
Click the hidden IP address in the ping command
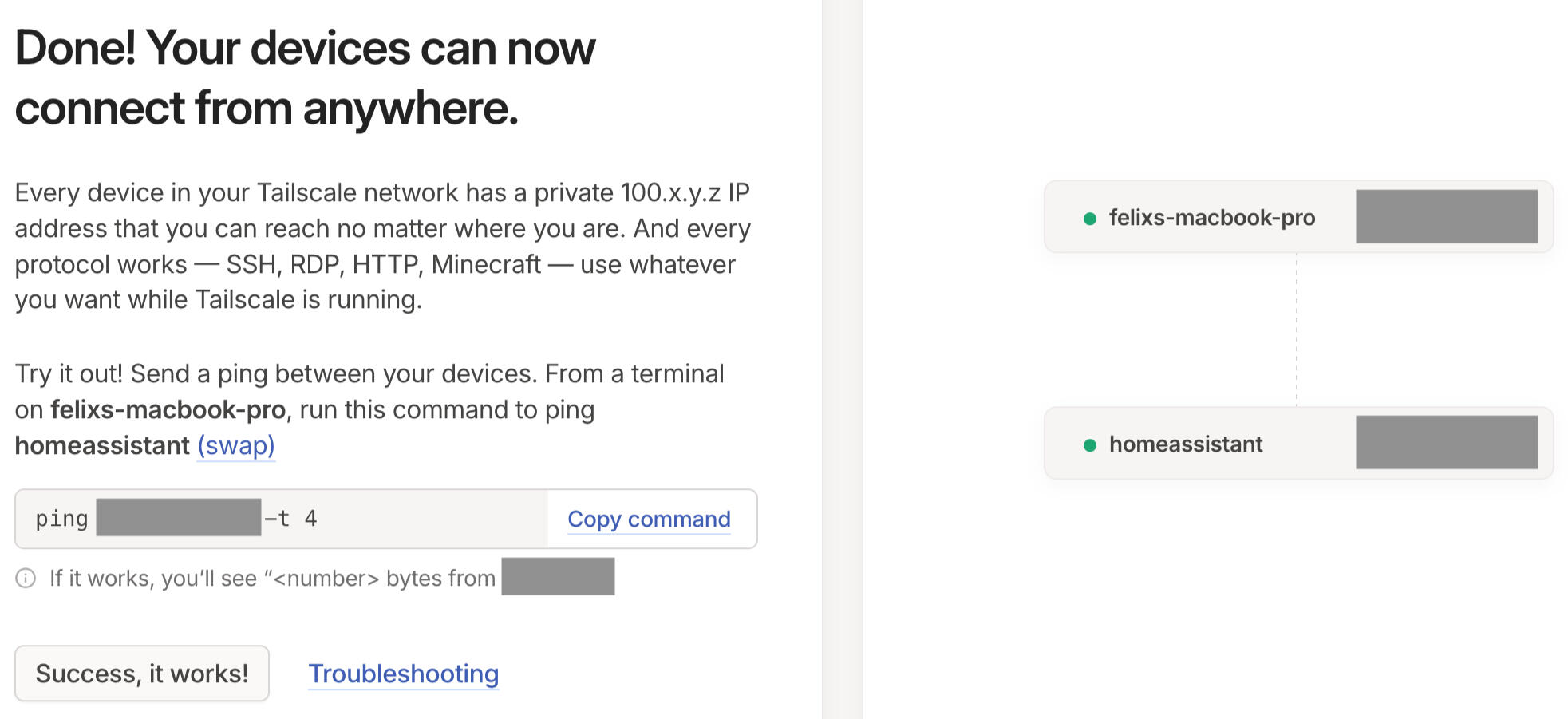(x=178, y=517)
